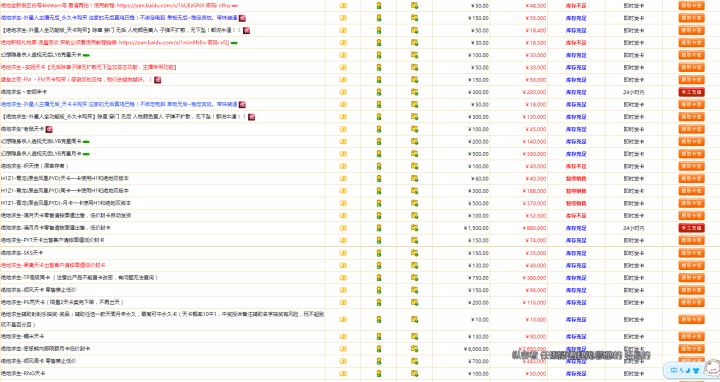This screenshot has width=720, height=382.
Task: Click the blue stock status link in ¥45,000 row
Action: click(x=576, y=129)
